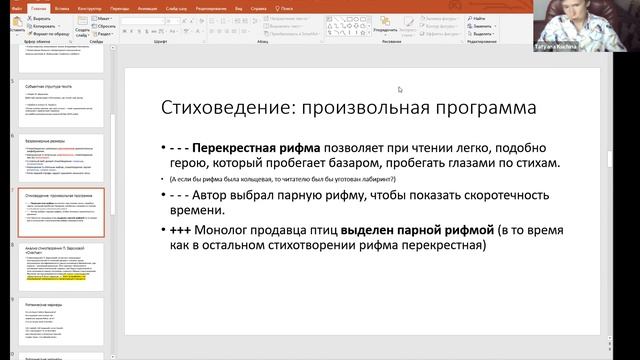The image size is (640, 360).
Task: Toggle Align Right paragraph alignment
Action: coord(227,31)
